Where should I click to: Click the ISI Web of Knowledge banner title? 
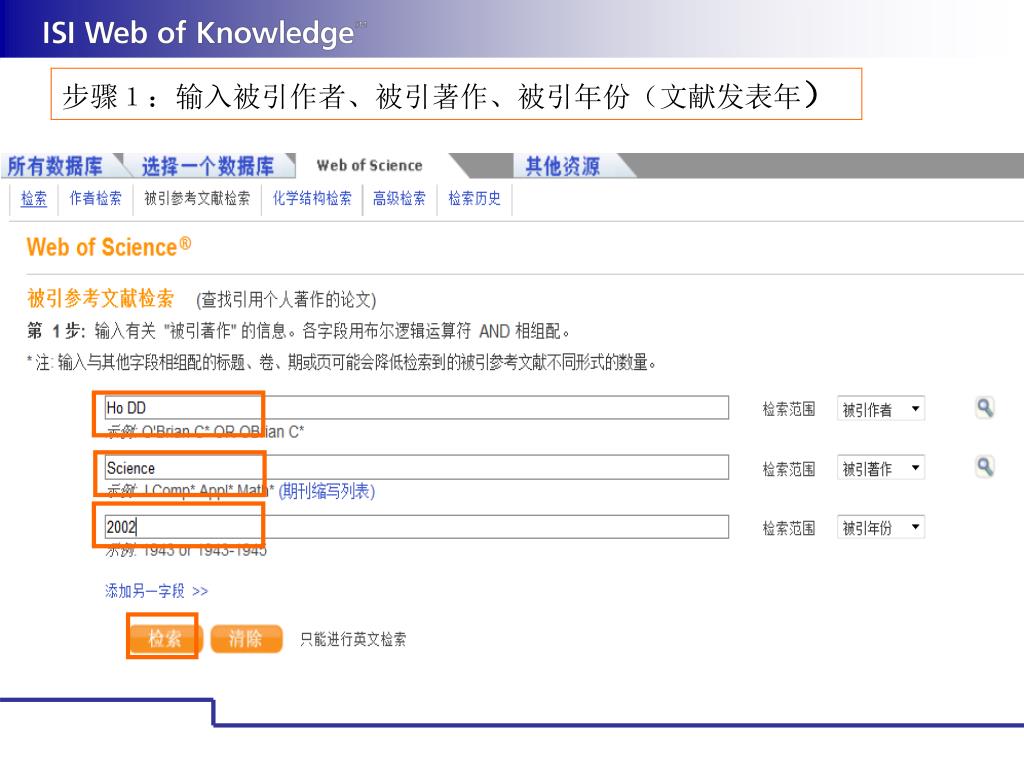(x=198, y=31)
